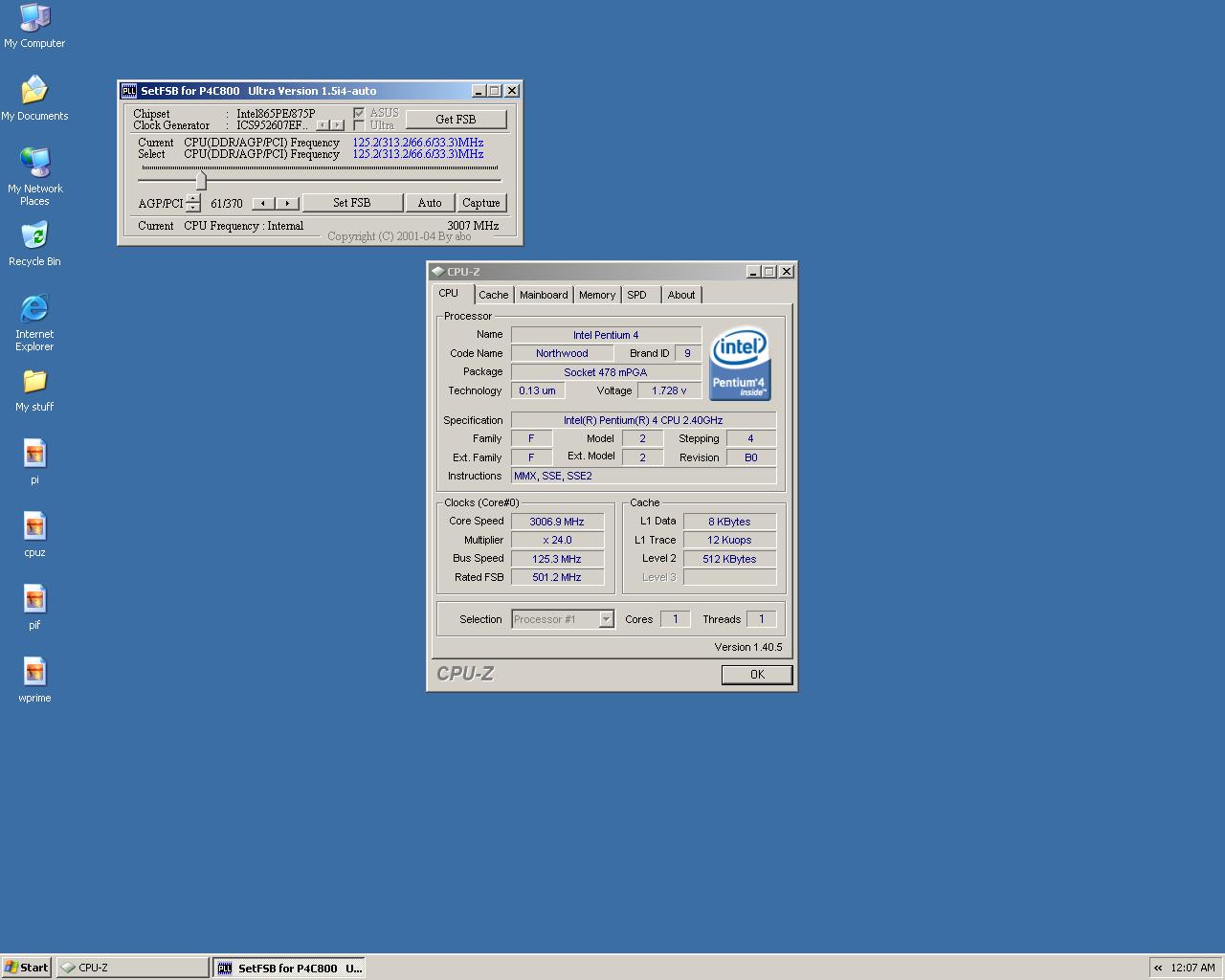Select the cpuz desktop file

pyautogui.click(x=34, y=535)
